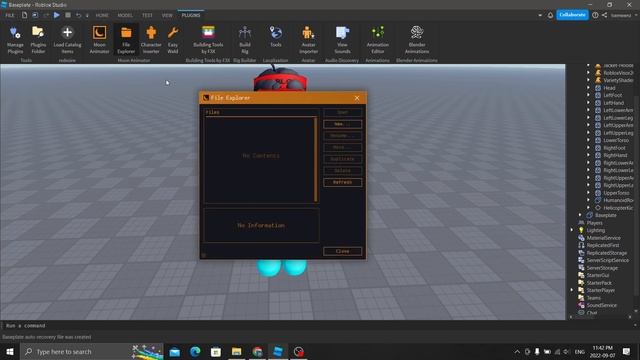Expand the LeftHand item in Explorer
This screenshot has width=640, height=360.
[589, 103]
